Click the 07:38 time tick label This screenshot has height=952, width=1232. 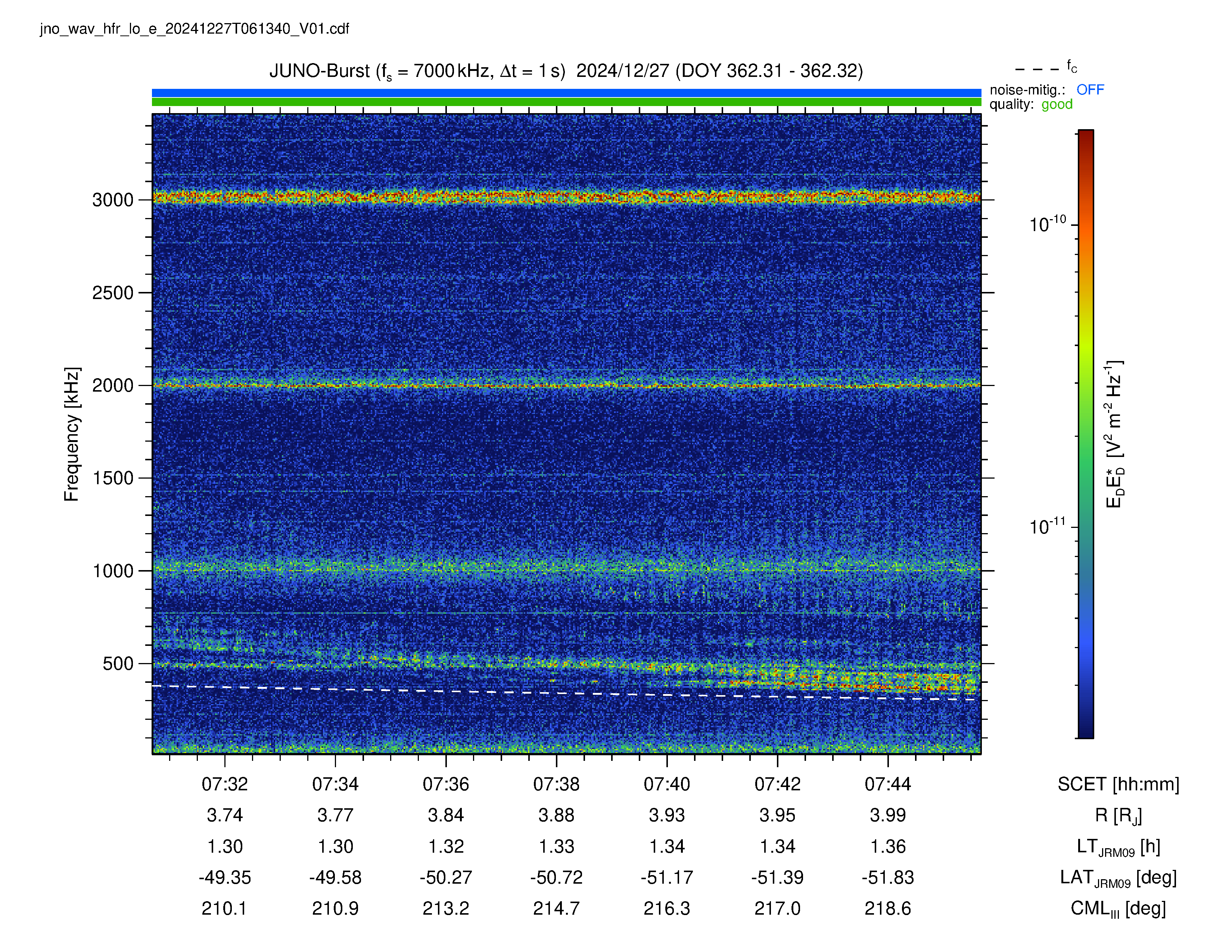556,784
